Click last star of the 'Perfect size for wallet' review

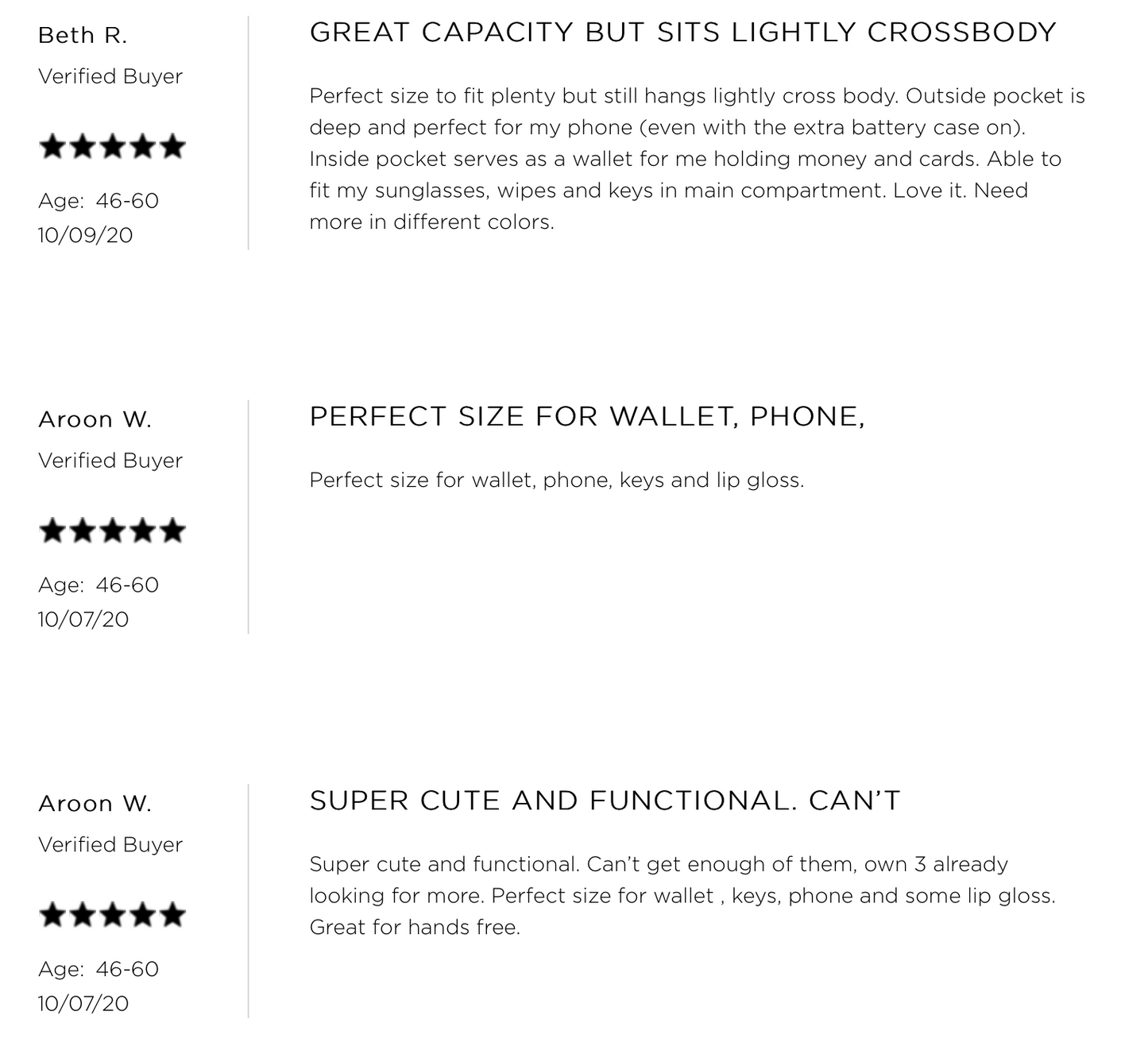pyautogui.click(x=172, y=531)
